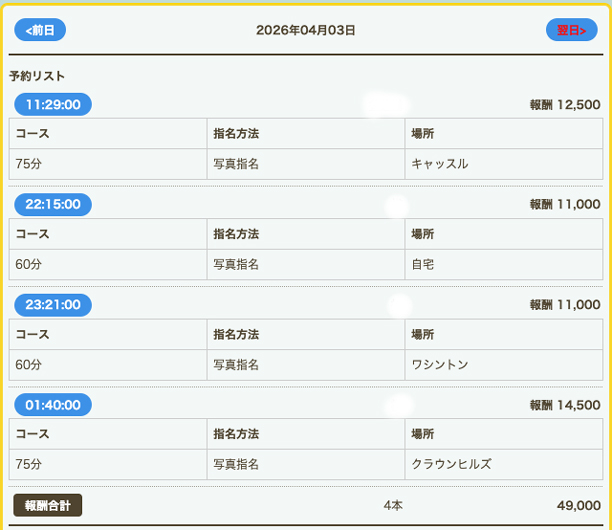Click the 報酬 12,500 amount
This screenshot has width=612, height=530.
(x=565, y=105)
